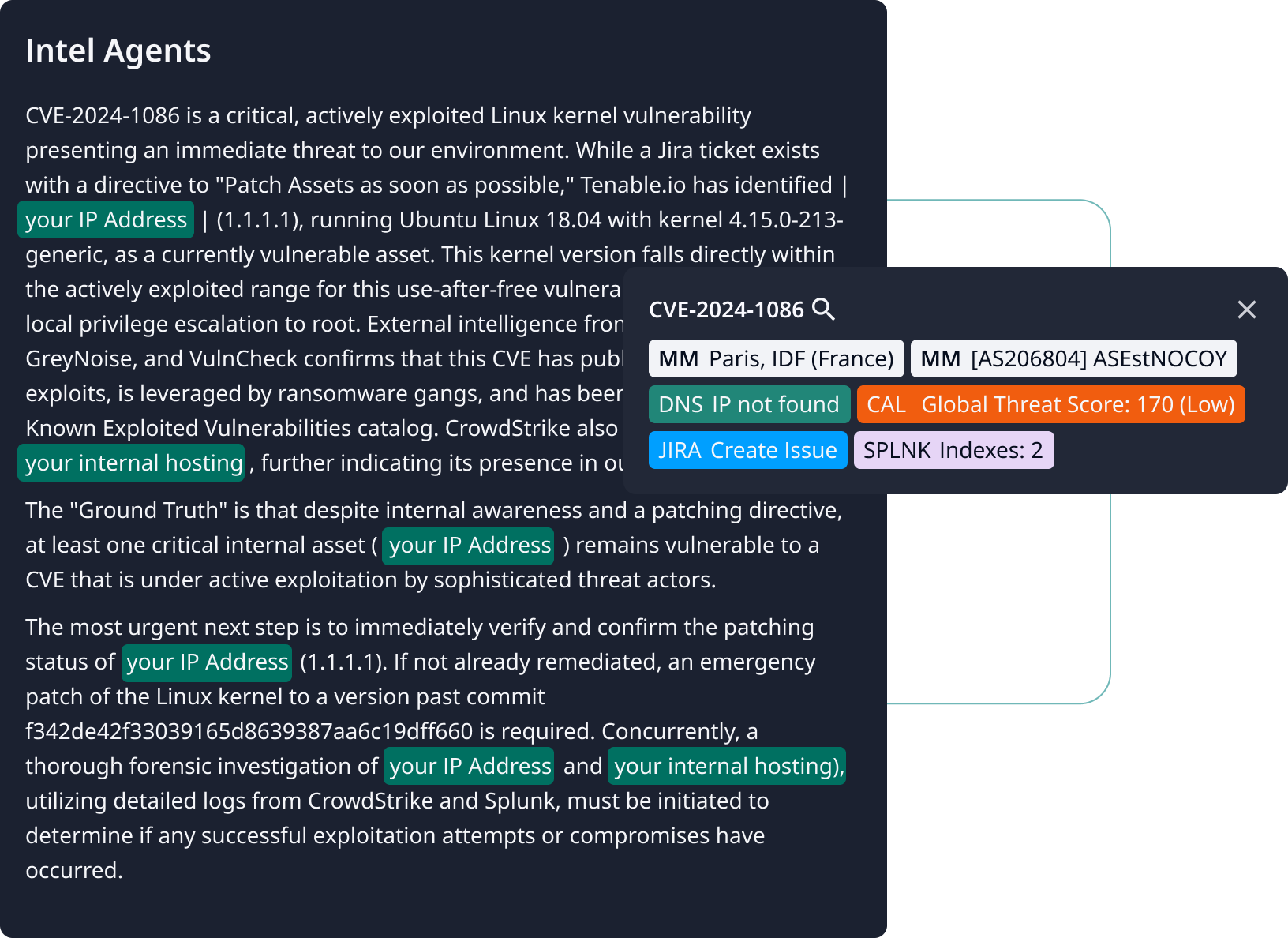Screen dimensions: 1288x938
Task: Open 'your internal hosting' tag after the CrowdStrike sentence
Action: pyautogui.click(x=133, y=463)
